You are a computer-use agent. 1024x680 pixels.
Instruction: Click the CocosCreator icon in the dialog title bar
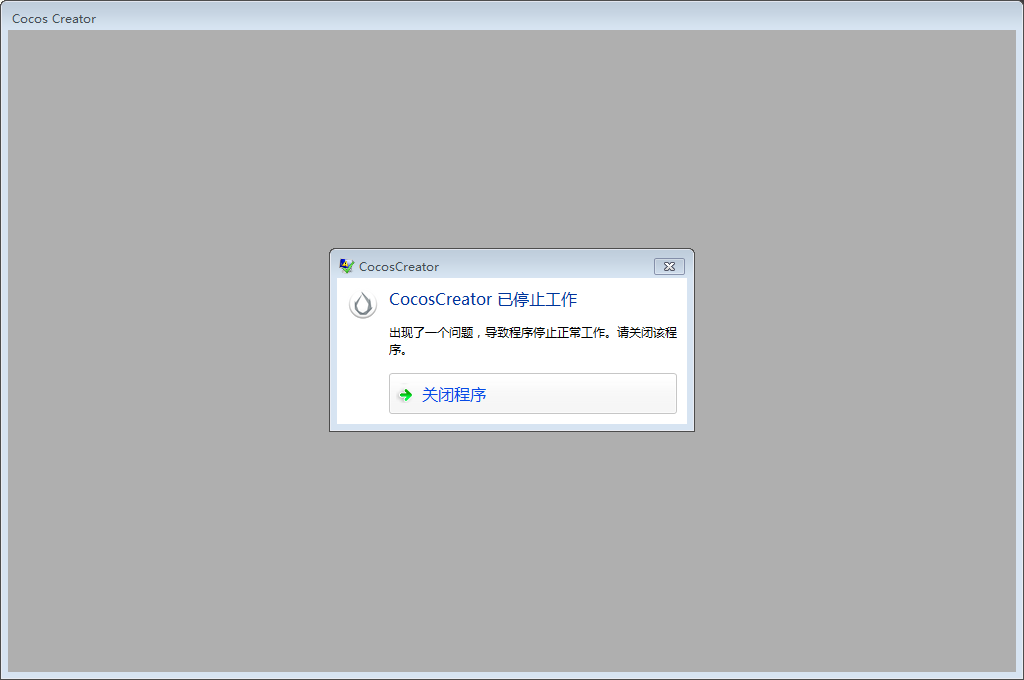click(347, 266)
